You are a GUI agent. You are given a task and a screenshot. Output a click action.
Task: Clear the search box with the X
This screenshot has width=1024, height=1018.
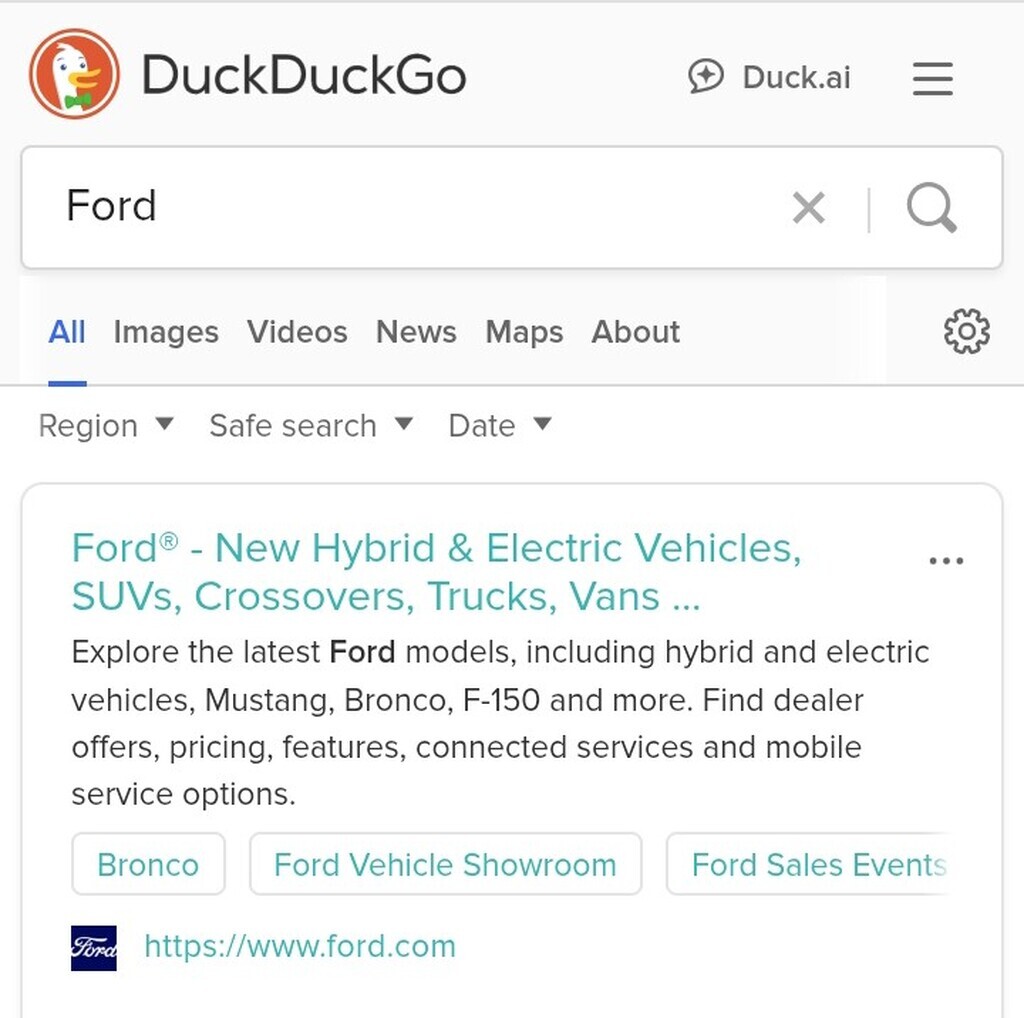pyautogui.click(x=808, y=208)
